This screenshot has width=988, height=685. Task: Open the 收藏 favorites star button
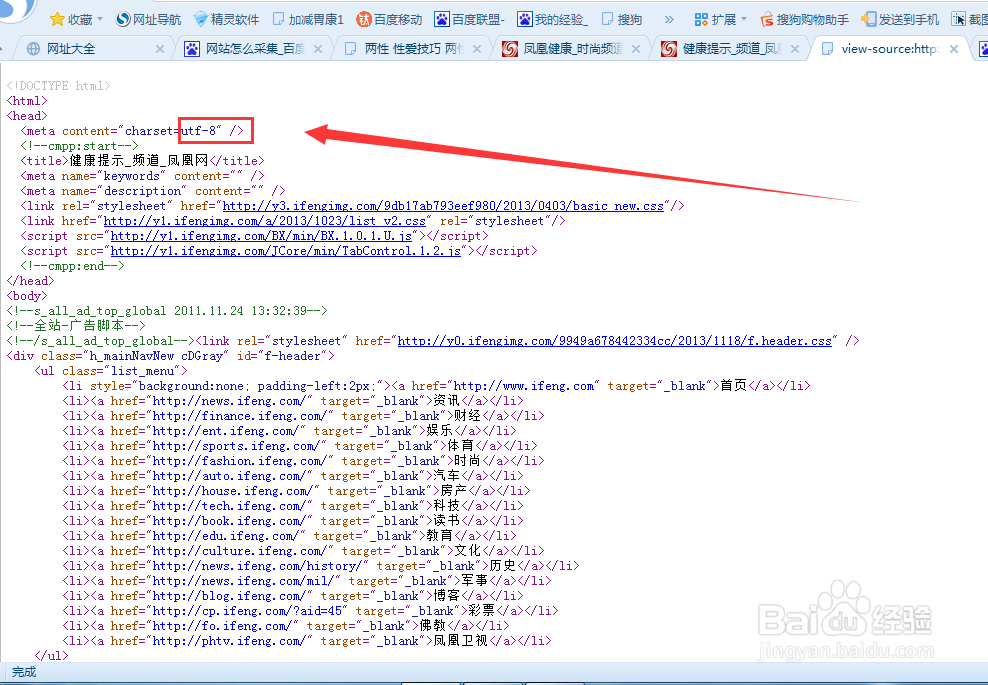click(x=71, y=20)
